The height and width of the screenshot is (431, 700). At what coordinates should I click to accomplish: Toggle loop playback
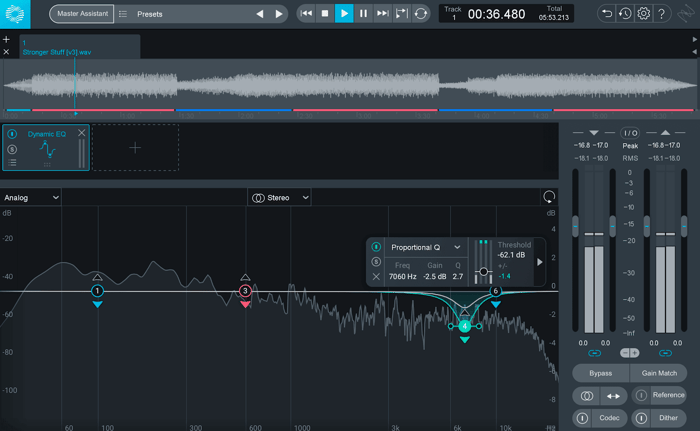pos(421,14)
